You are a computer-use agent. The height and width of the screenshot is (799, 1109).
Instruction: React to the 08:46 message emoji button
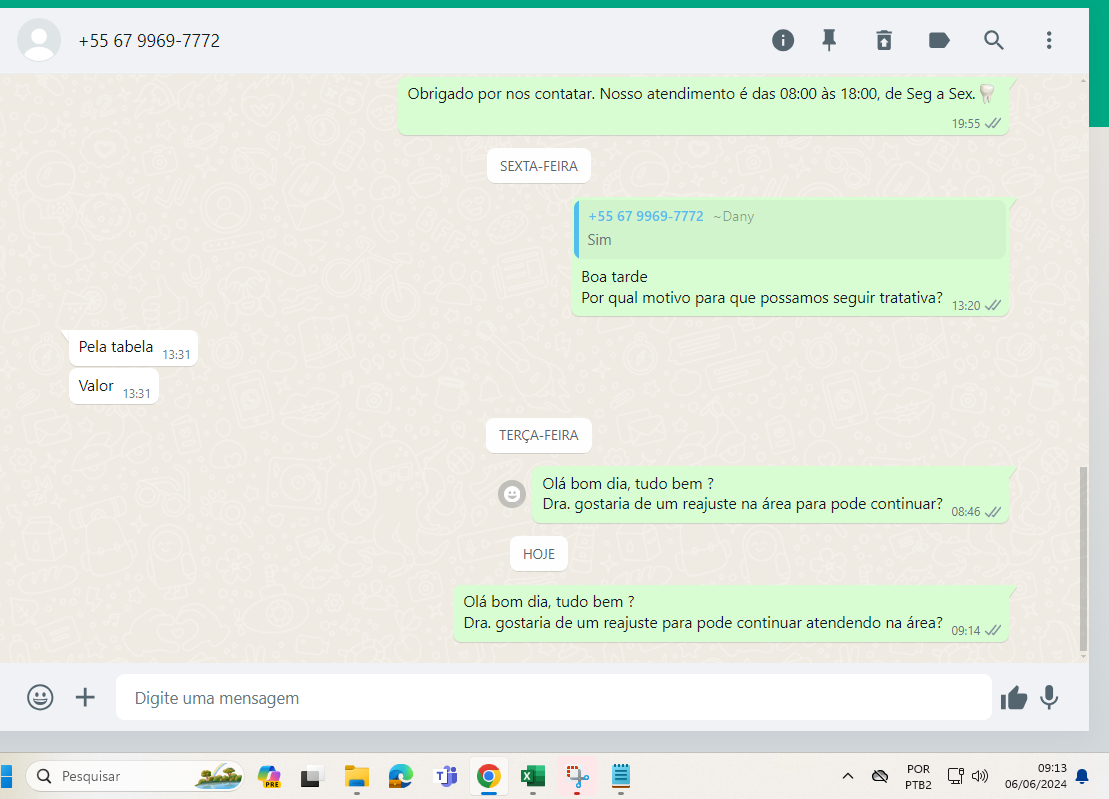pos(512,494)
